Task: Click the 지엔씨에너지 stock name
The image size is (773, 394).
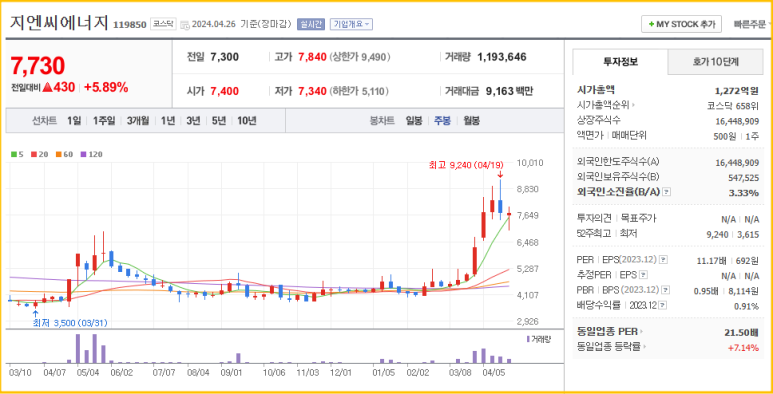Action: 59,24
